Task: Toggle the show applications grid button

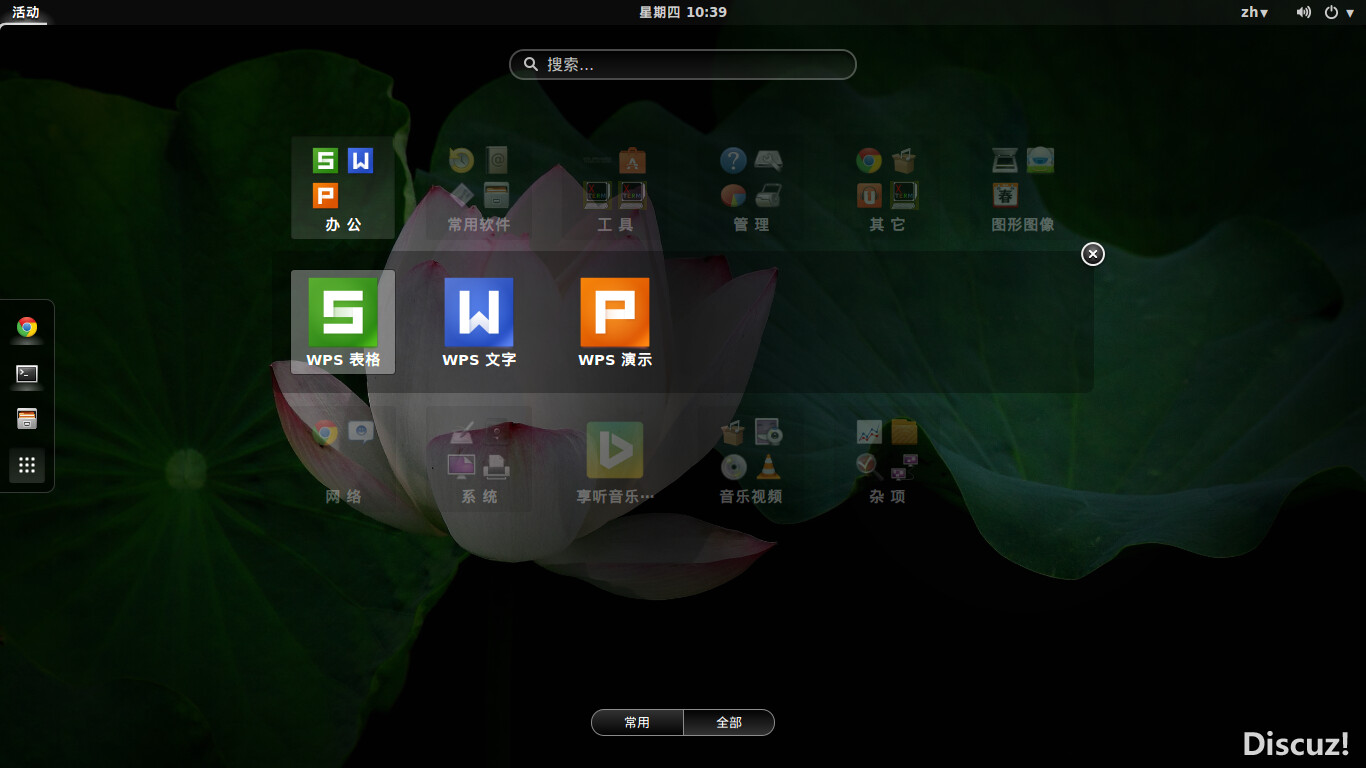Action: tap(27, 465)
